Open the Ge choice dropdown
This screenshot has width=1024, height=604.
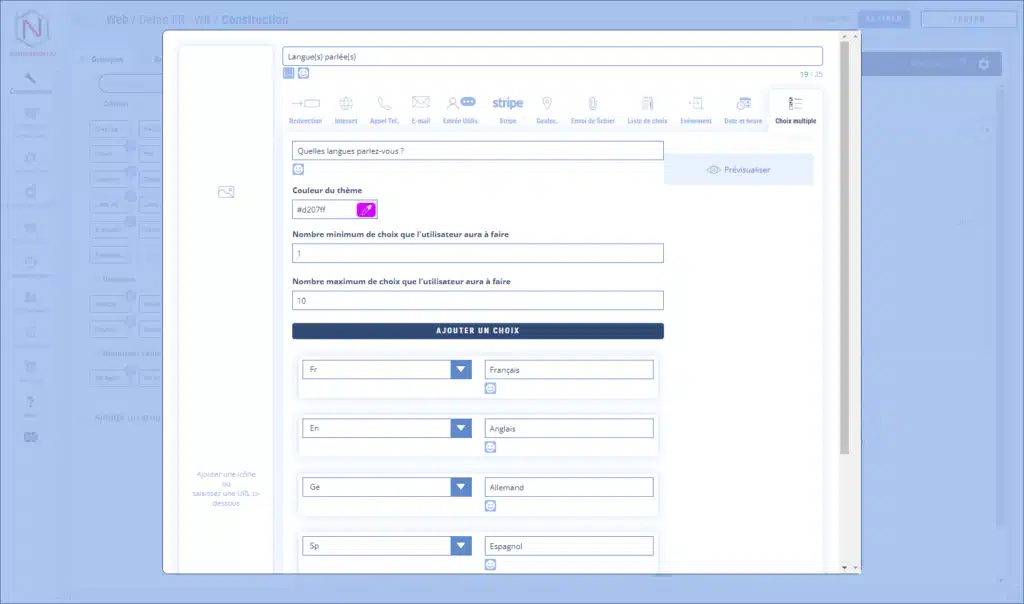(x=460, y=487)
